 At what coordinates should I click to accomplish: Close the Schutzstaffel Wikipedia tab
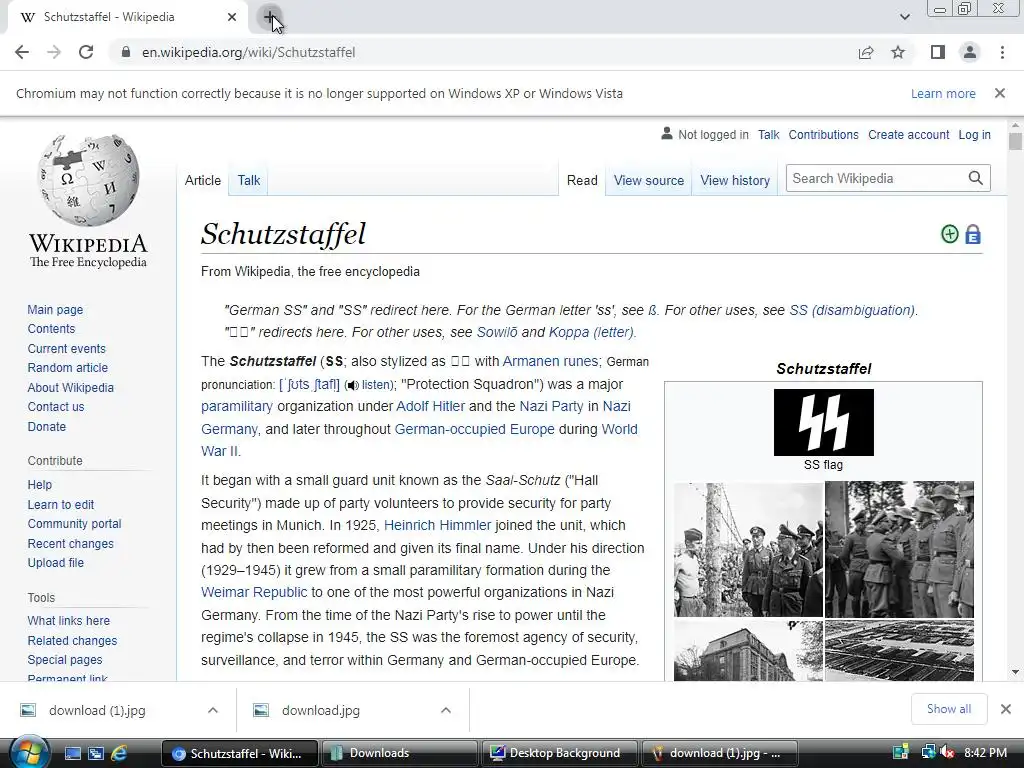[232, 17]
